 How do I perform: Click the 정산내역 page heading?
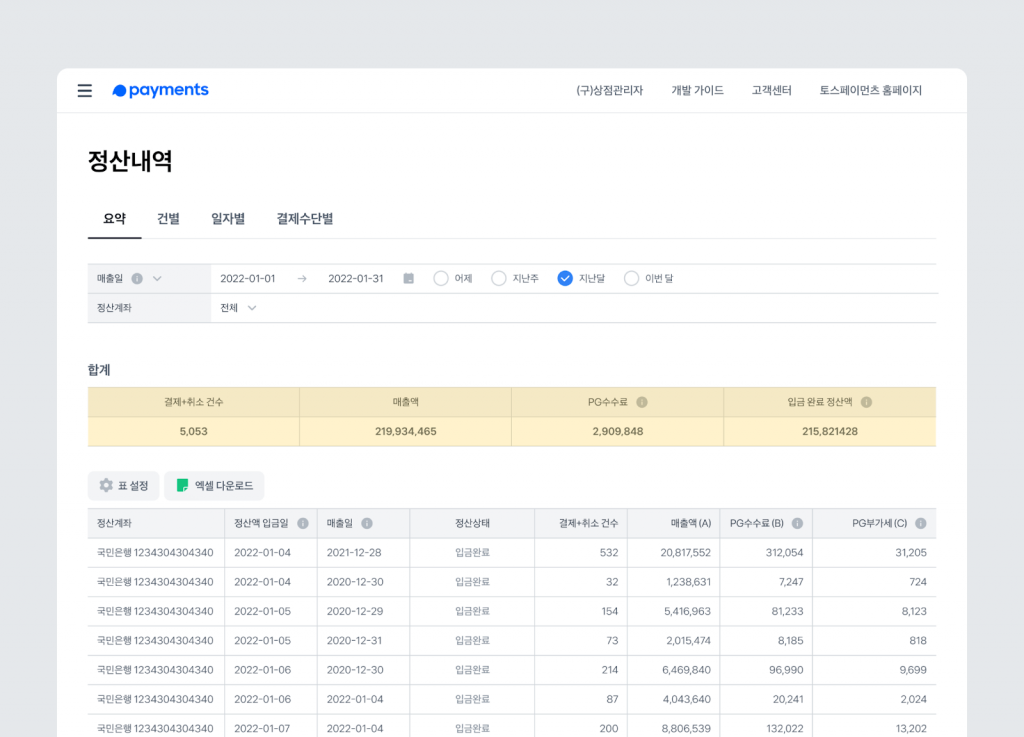tap(130, 161)
